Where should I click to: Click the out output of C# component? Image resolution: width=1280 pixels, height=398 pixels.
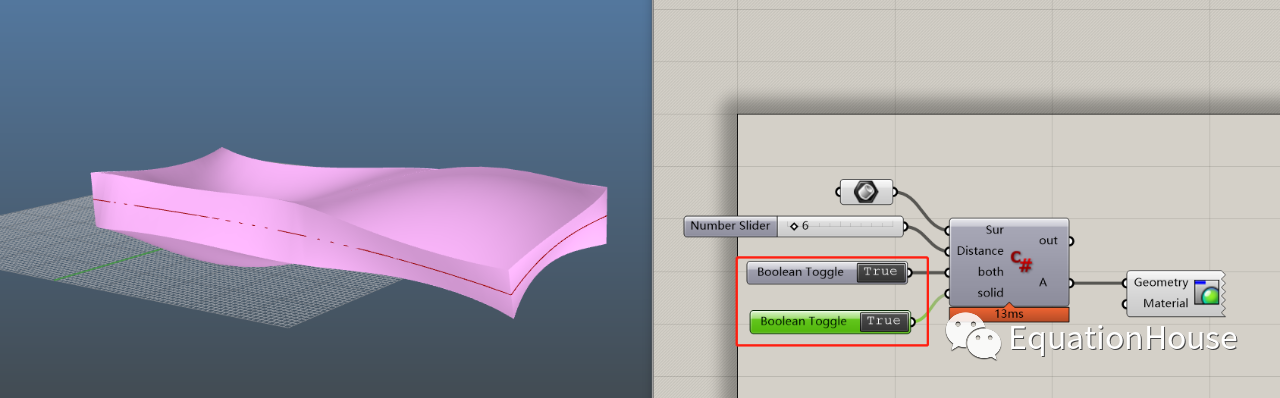pyautogui.click(x=1048, y=240)
